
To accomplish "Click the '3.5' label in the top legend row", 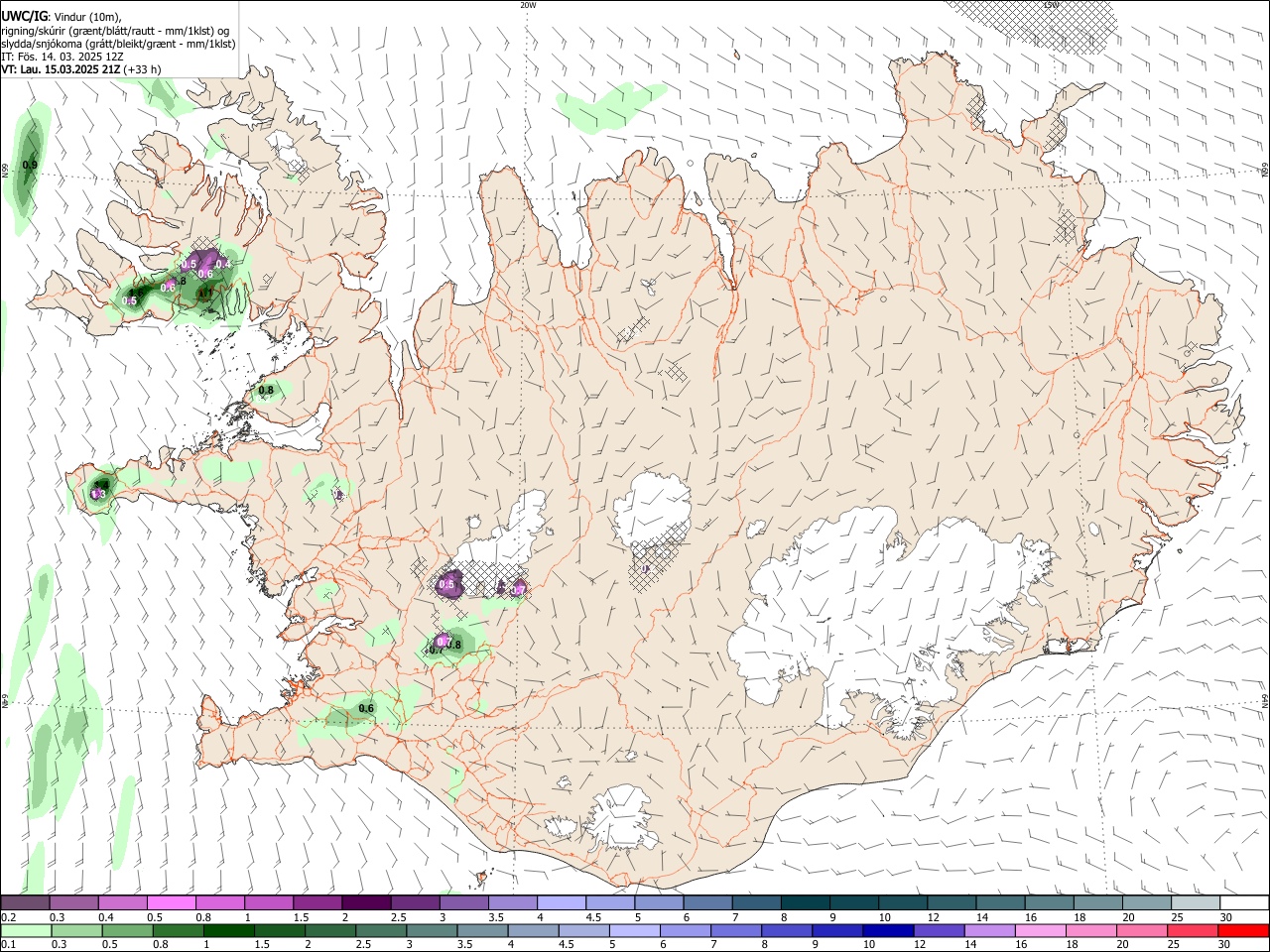I will [x=495, y=917].
